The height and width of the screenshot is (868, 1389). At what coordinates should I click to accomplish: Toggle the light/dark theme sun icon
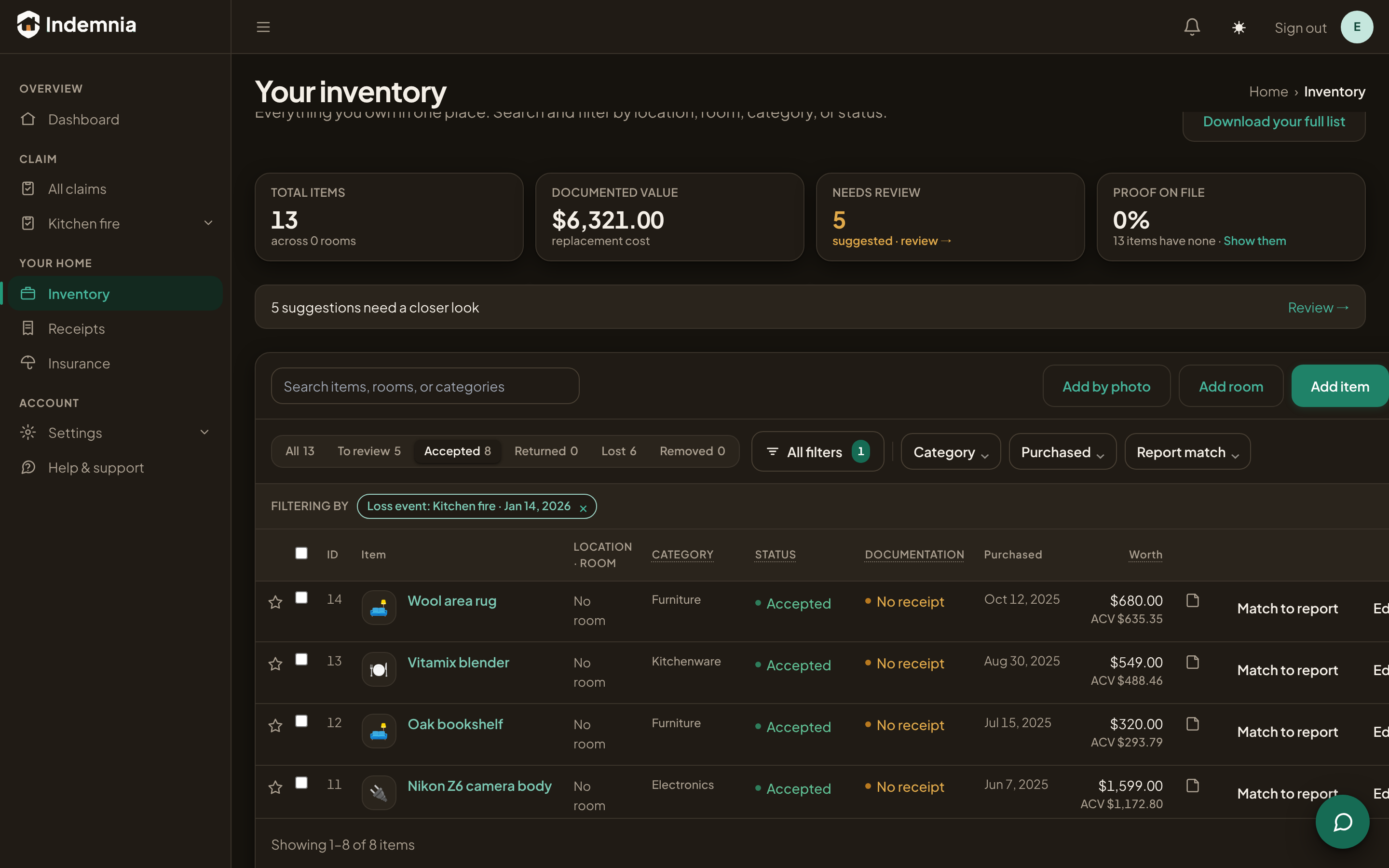coord(1239,27)
